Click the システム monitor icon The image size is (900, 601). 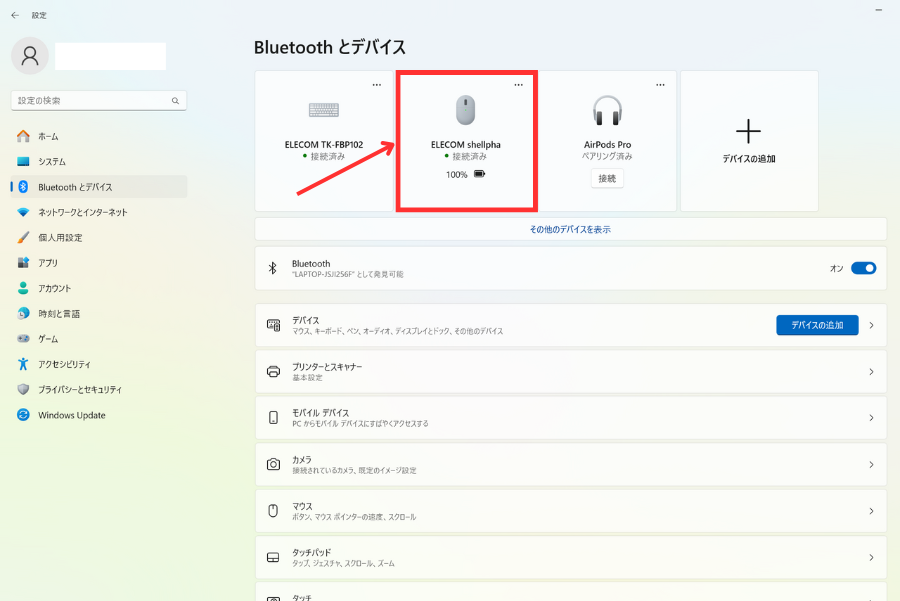(23, 161)
